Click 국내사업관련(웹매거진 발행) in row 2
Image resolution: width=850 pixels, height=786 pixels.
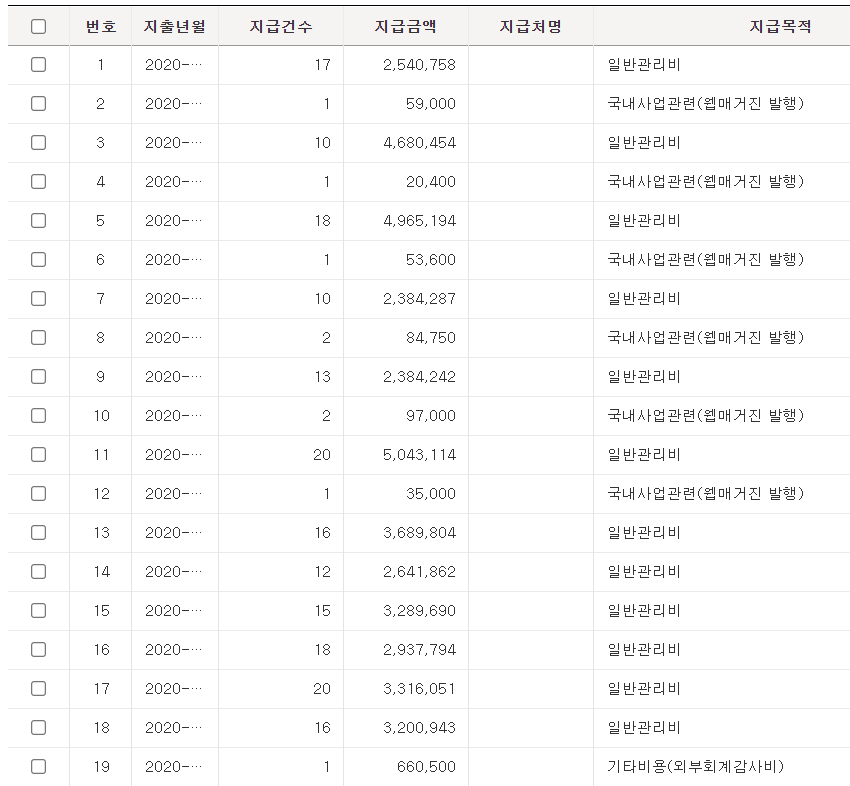(x=705, y=104)
